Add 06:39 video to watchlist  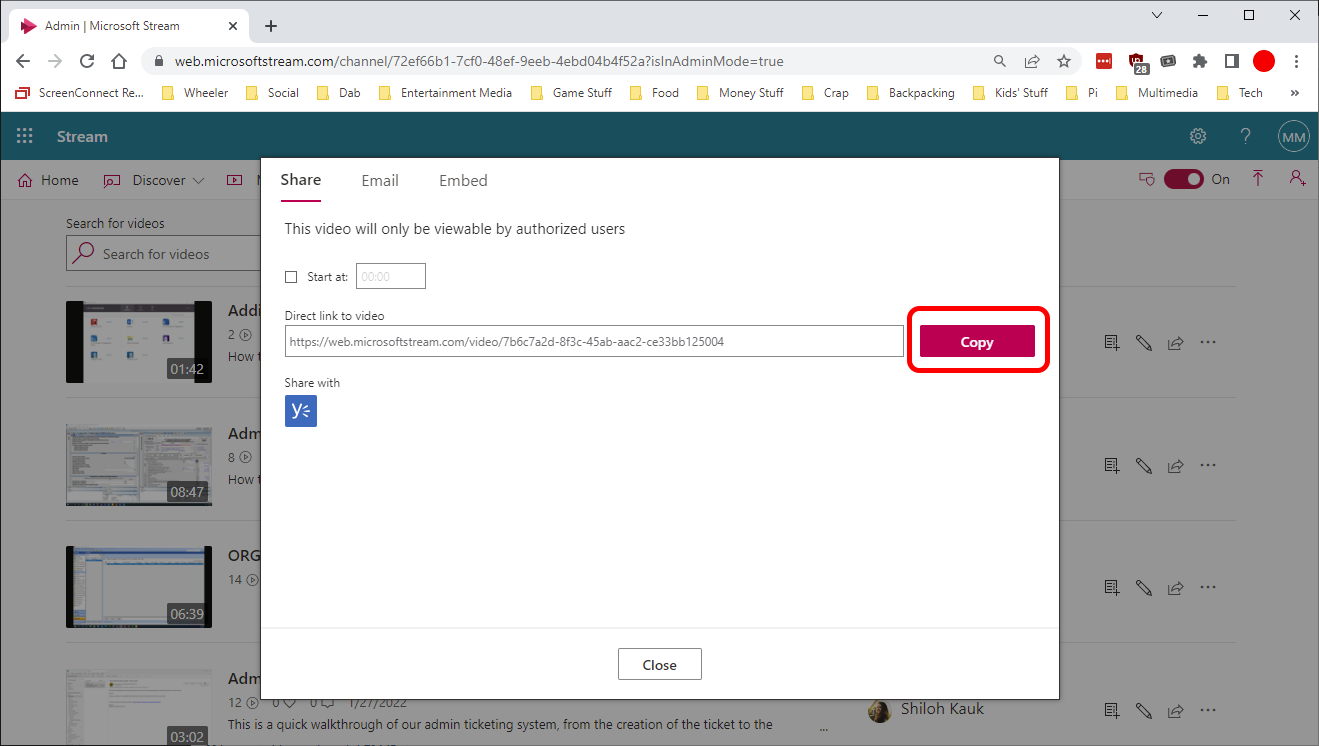click(x=1112, y=588)
